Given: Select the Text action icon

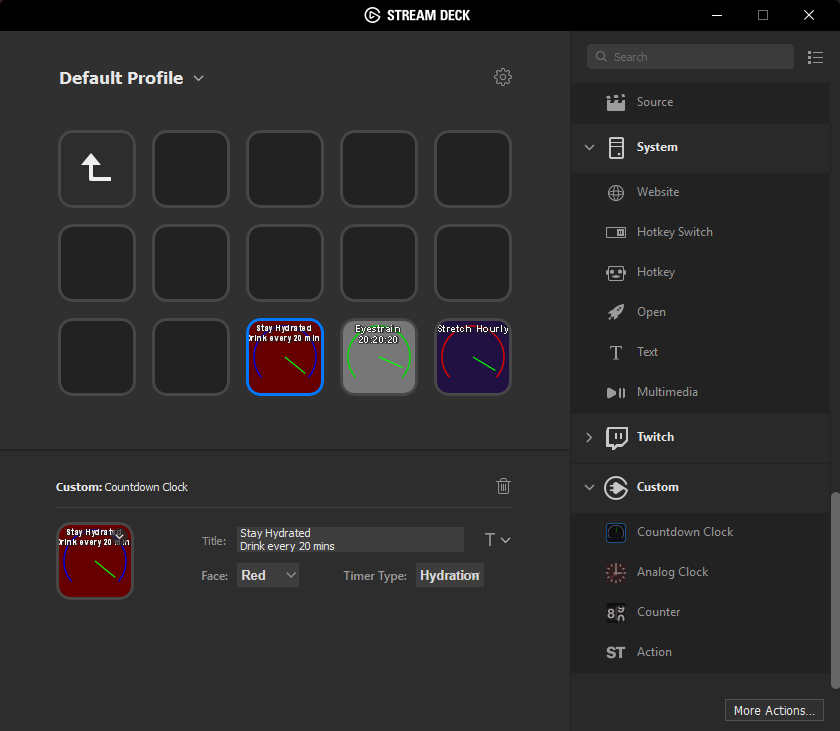Looking at the screenshot, I should [616, 352].
